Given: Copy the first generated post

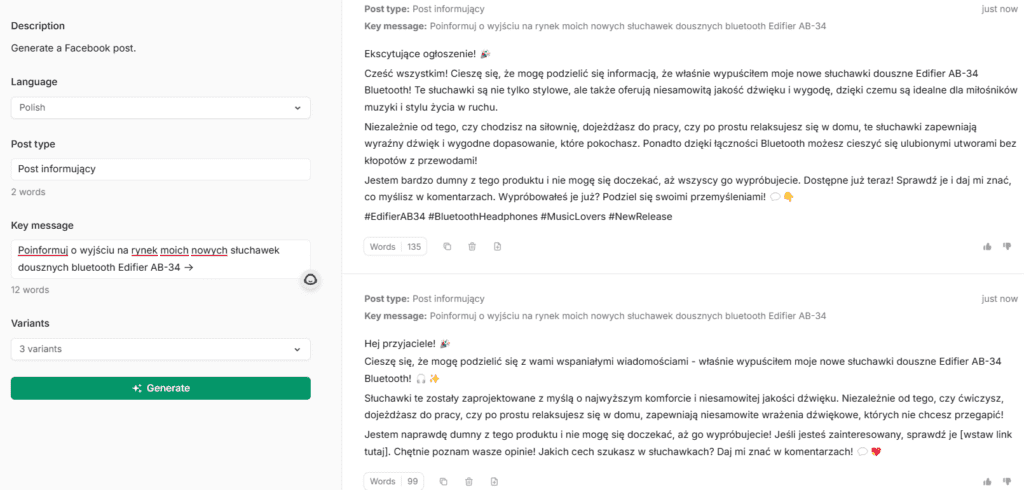Looking at the screenshot, I should coord(447,246).
